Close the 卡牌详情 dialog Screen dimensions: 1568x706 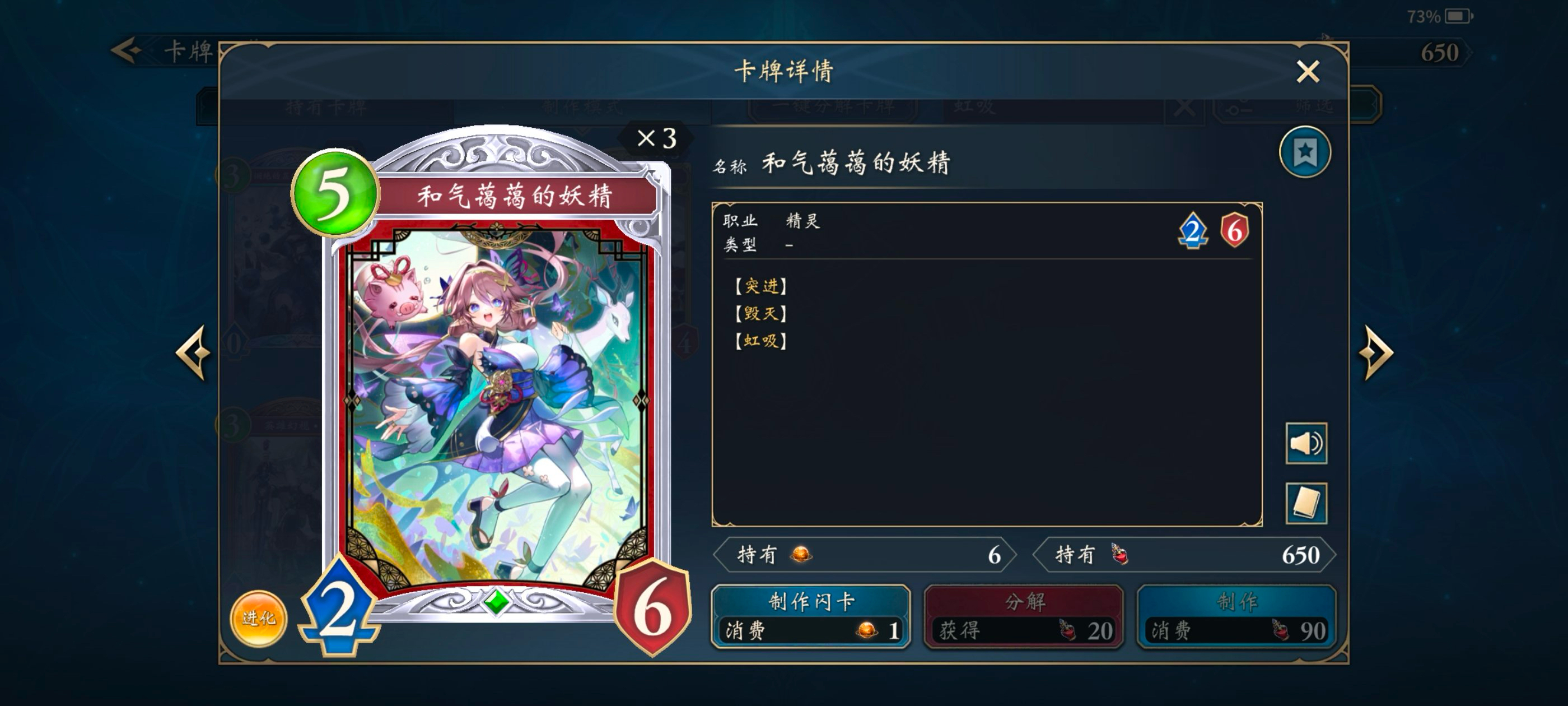[1308, 72]
